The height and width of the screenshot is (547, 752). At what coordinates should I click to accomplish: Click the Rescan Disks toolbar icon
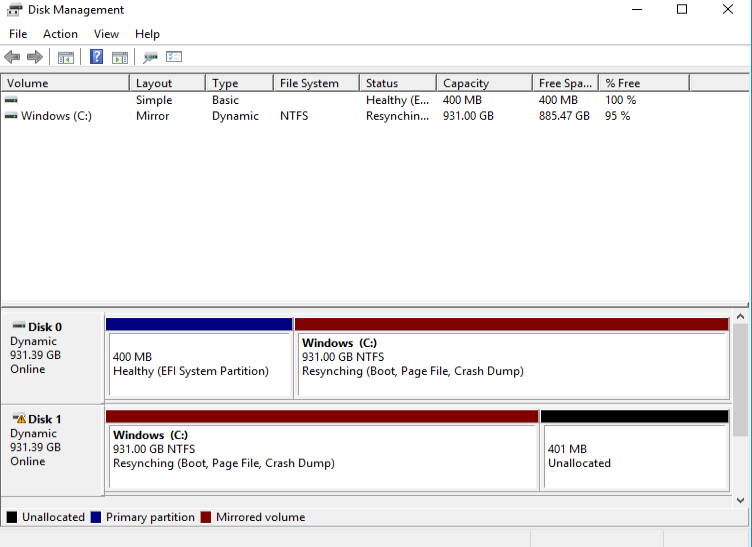click(x=151, y=57)
